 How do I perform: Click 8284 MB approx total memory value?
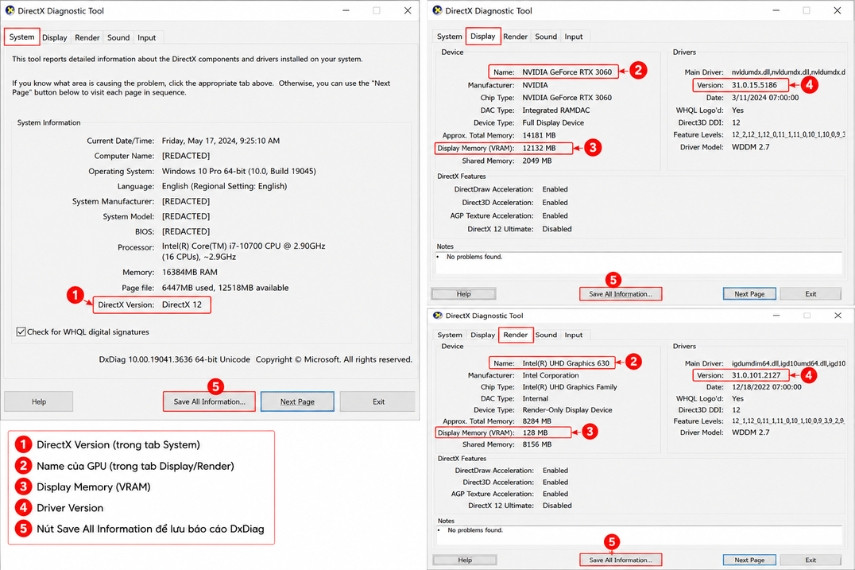[x=537, y=421]
